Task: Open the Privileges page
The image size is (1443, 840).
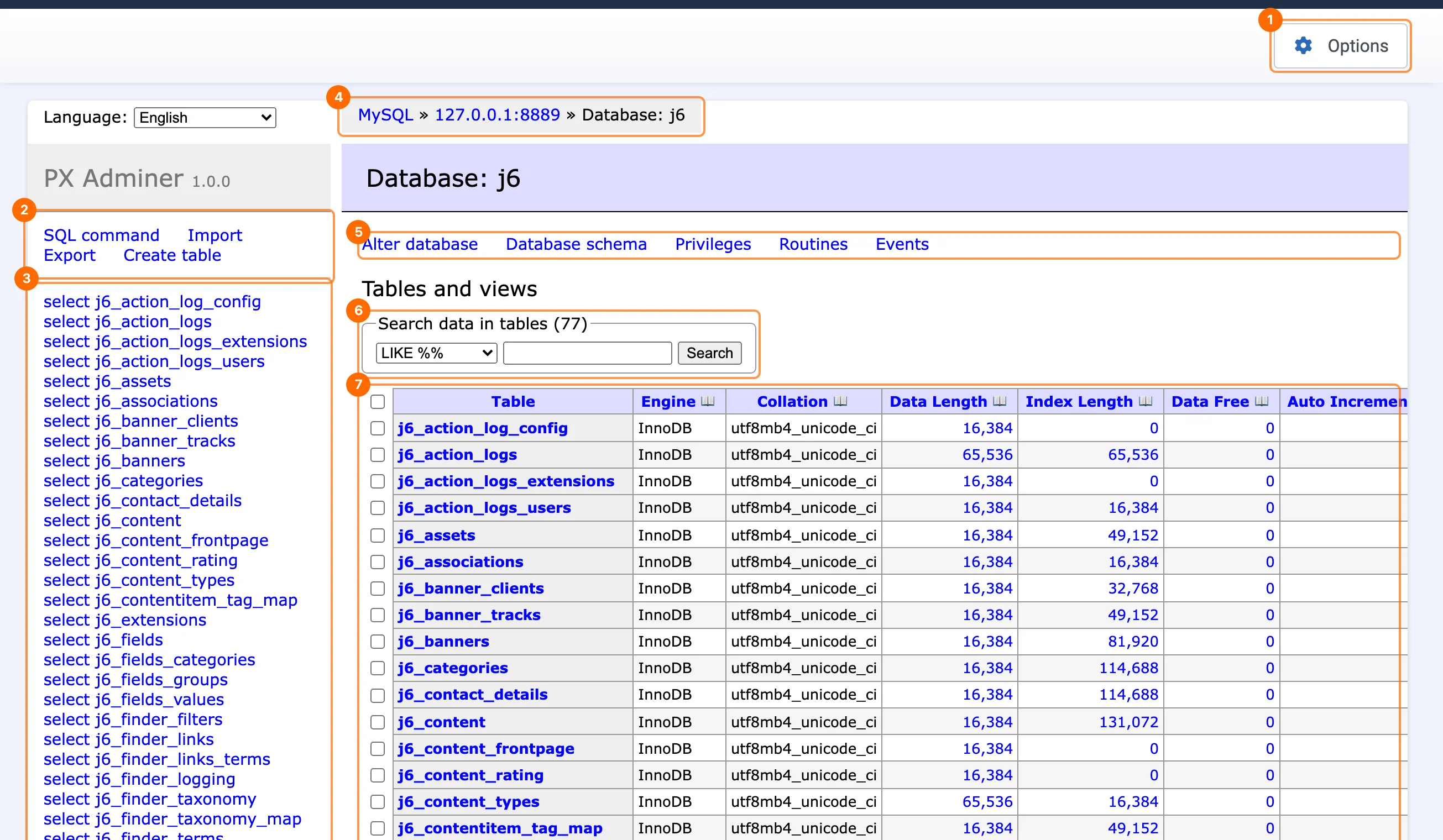Action: click(713, 244)
